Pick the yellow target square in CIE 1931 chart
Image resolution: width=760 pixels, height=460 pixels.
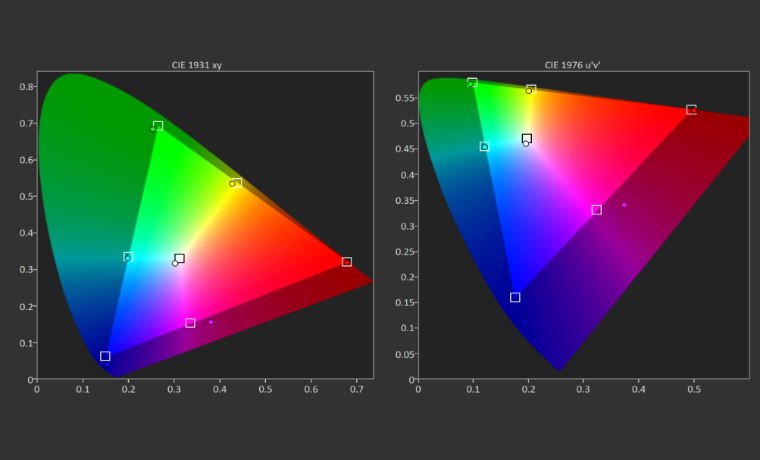click(x=237, y=183)
